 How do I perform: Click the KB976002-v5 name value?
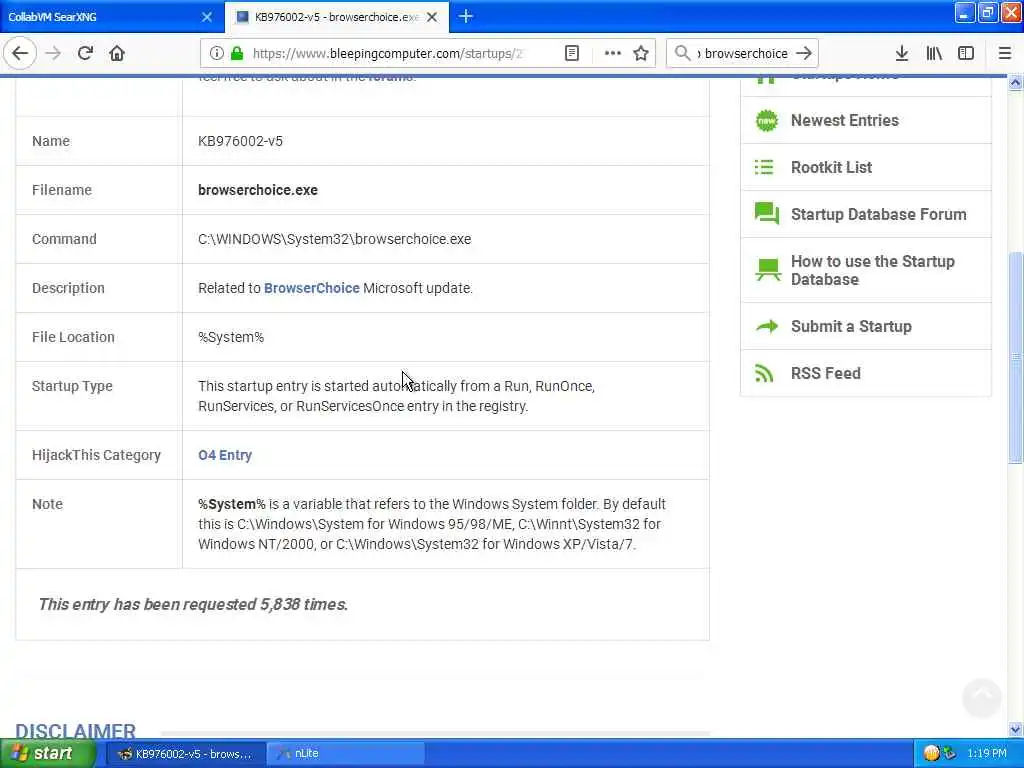[240, 141]
